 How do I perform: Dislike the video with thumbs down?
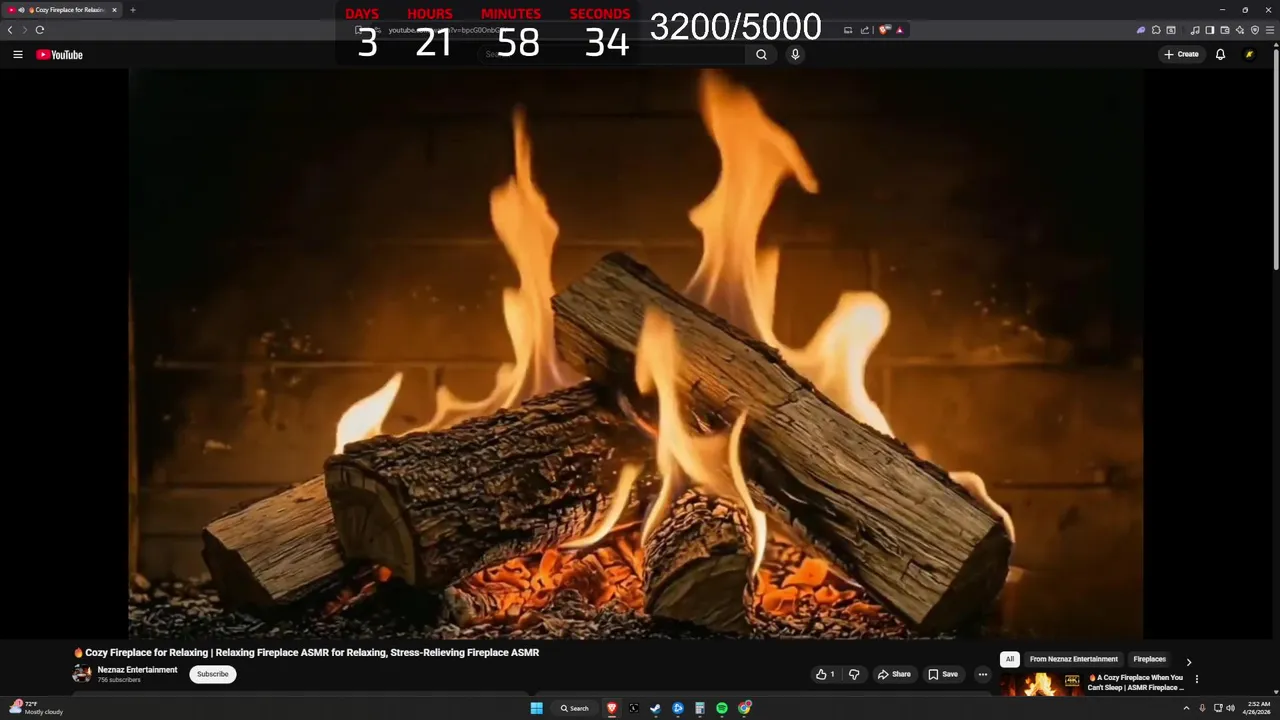(854, 674)
